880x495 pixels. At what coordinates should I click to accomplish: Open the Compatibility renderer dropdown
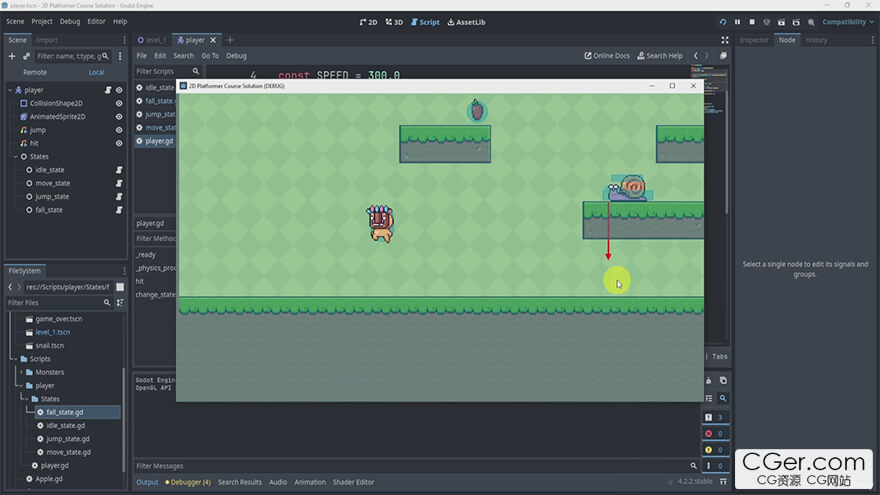tap(847, 22)
